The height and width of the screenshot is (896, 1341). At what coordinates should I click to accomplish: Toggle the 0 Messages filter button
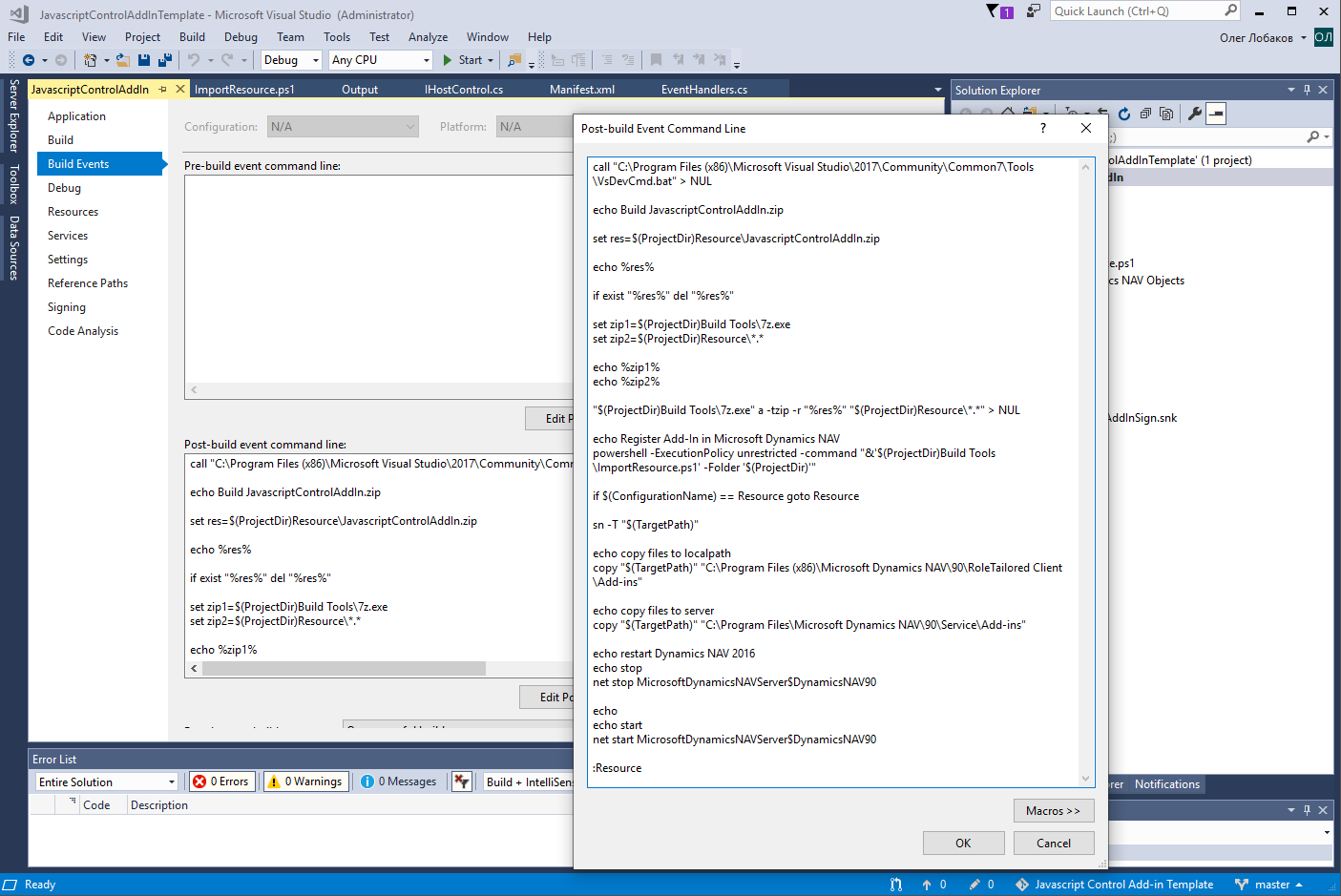[400, 781]
